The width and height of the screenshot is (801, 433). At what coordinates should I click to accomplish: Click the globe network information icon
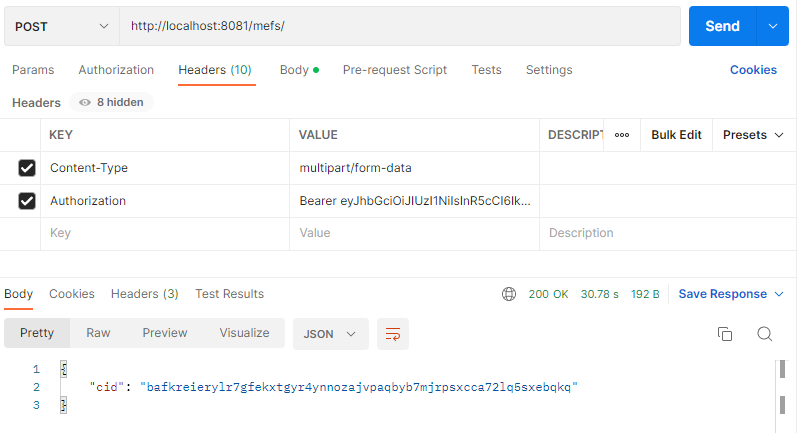click(x=509, y=294)
